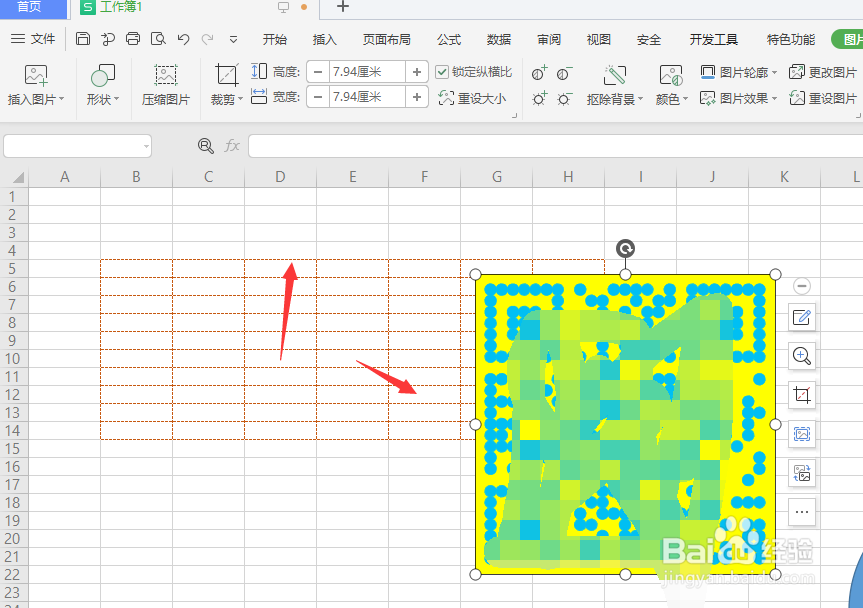The height and width of the screenshot is (608, 863).
Task: Click the 插入图片 button
Action: pyautogui.click(x=36, y=85)
